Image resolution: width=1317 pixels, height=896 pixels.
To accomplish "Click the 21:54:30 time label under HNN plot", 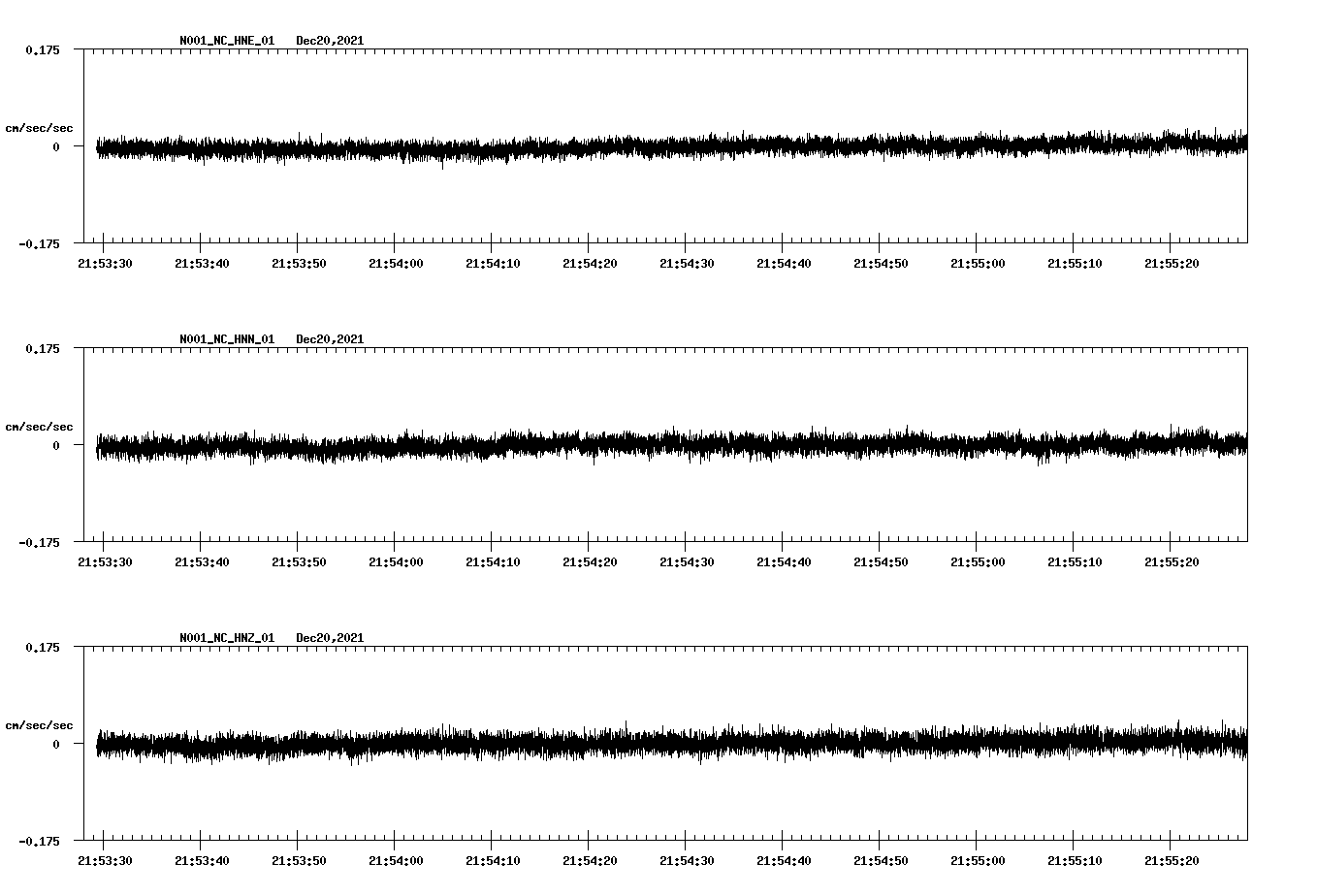I will [x=687, y=562].
